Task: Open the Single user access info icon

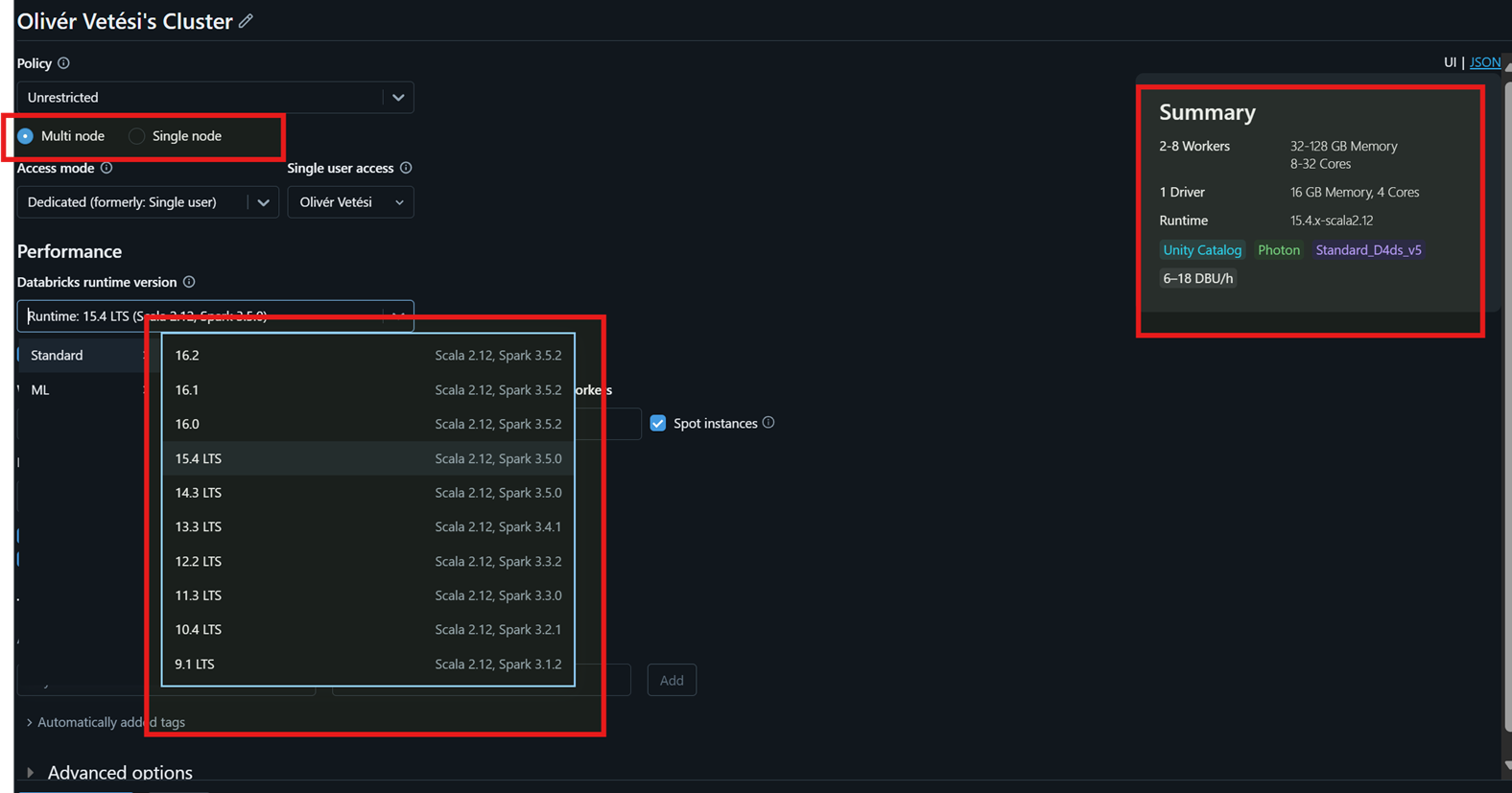Action: point(406,168)
